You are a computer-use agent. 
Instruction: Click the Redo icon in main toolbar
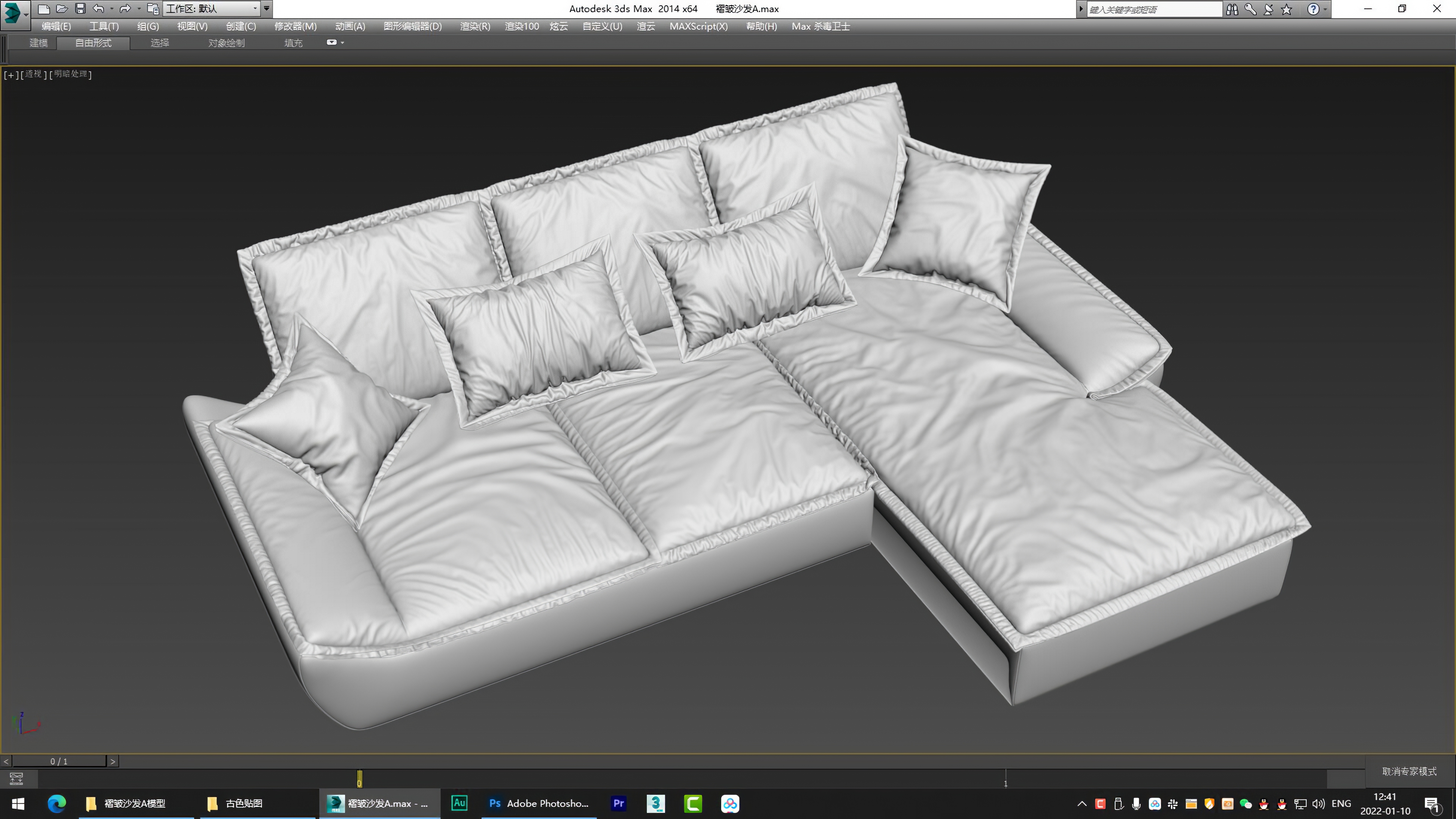point(126,8)
